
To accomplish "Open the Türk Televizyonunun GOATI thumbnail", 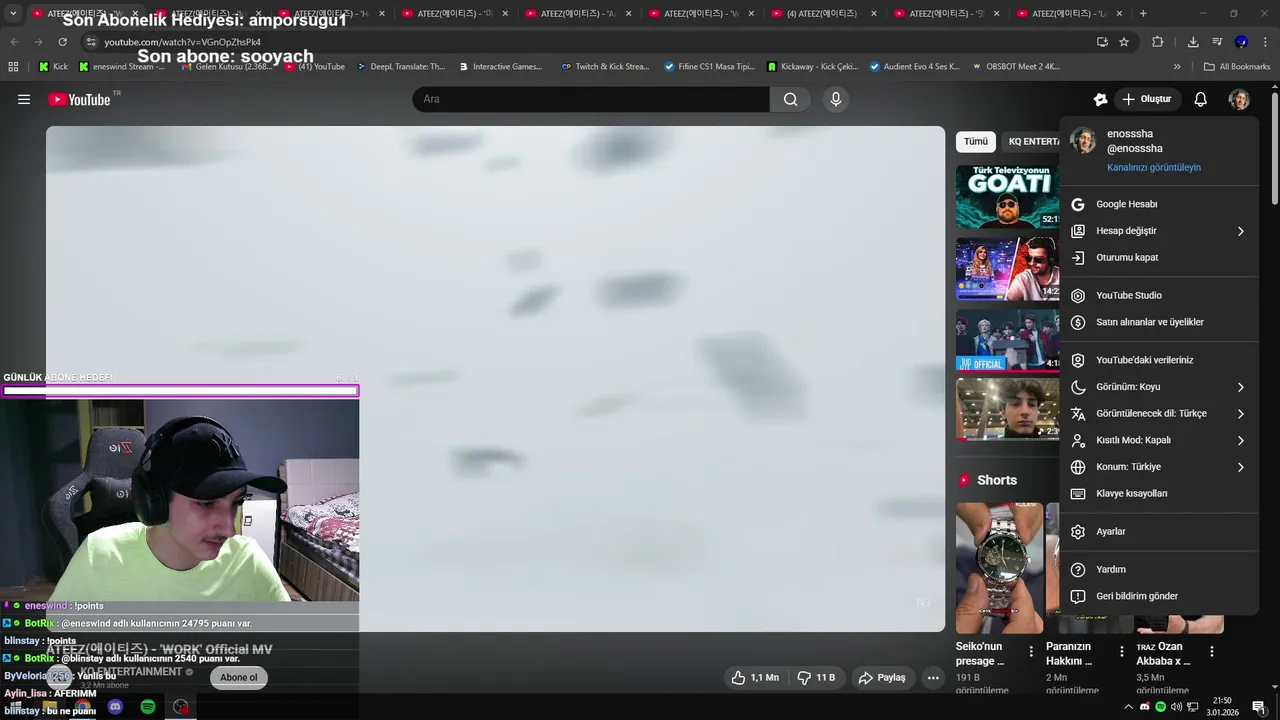I will pos(1007,197).
